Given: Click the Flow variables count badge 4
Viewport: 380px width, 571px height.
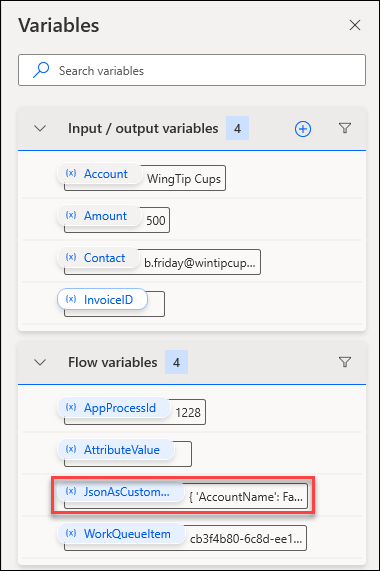Looking at the screenshot, I should 177,362.
